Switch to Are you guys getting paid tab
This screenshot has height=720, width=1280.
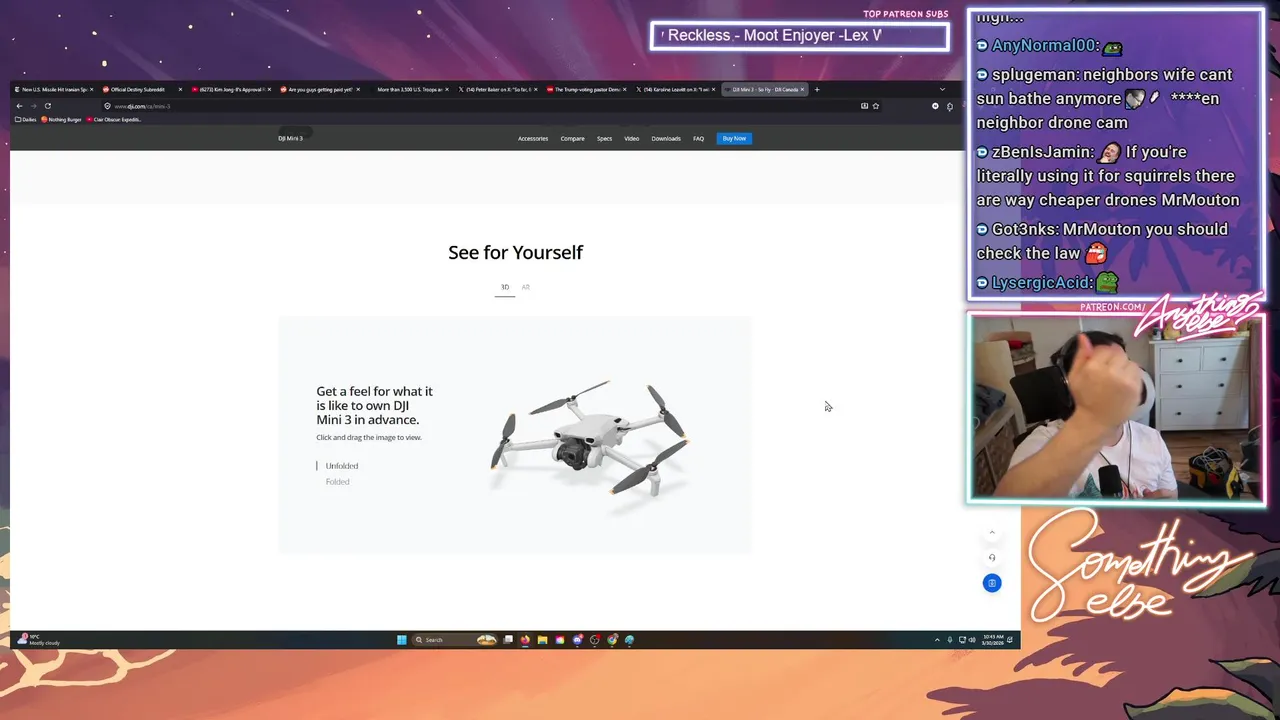tap(320, 89)
